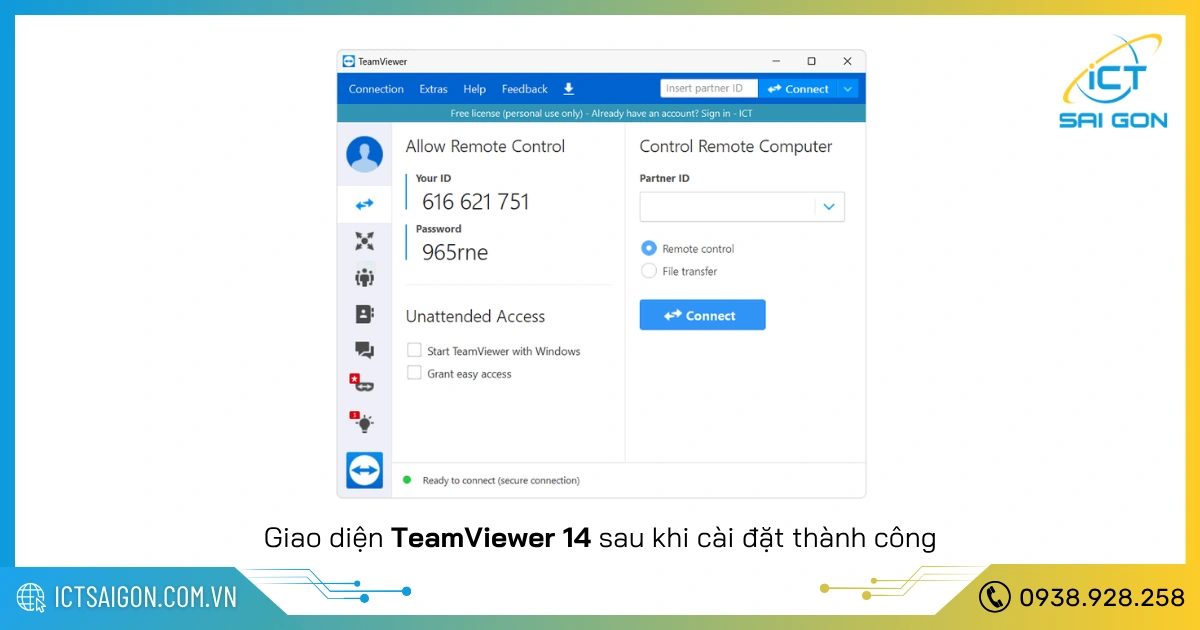This screenshot has height=630, width=1200.
Task: Click the Insert partner ID input field
Action: click(x=708, y=88)
